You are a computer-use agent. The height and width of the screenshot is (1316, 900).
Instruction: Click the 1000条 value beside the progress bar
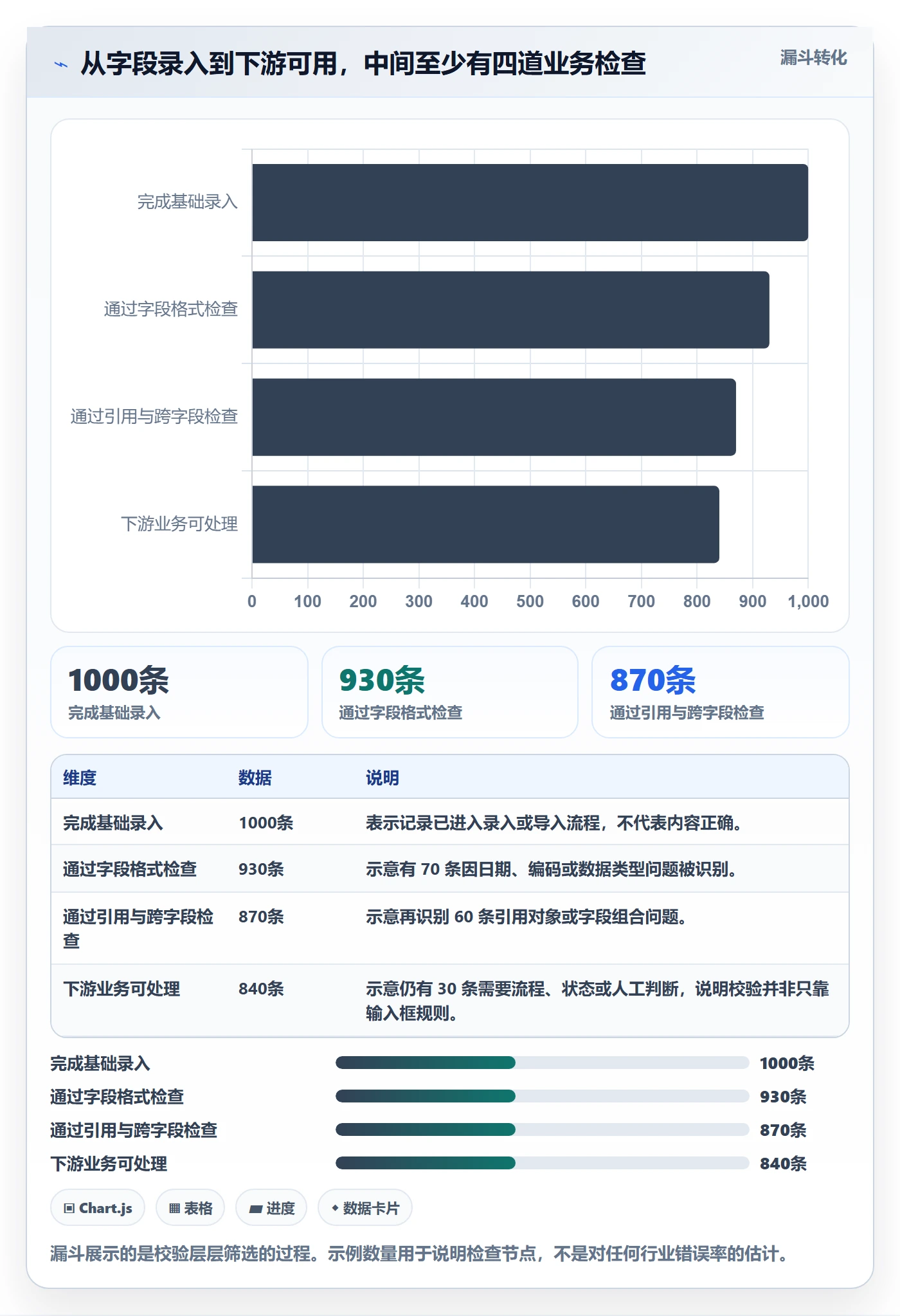point(787,1063)
